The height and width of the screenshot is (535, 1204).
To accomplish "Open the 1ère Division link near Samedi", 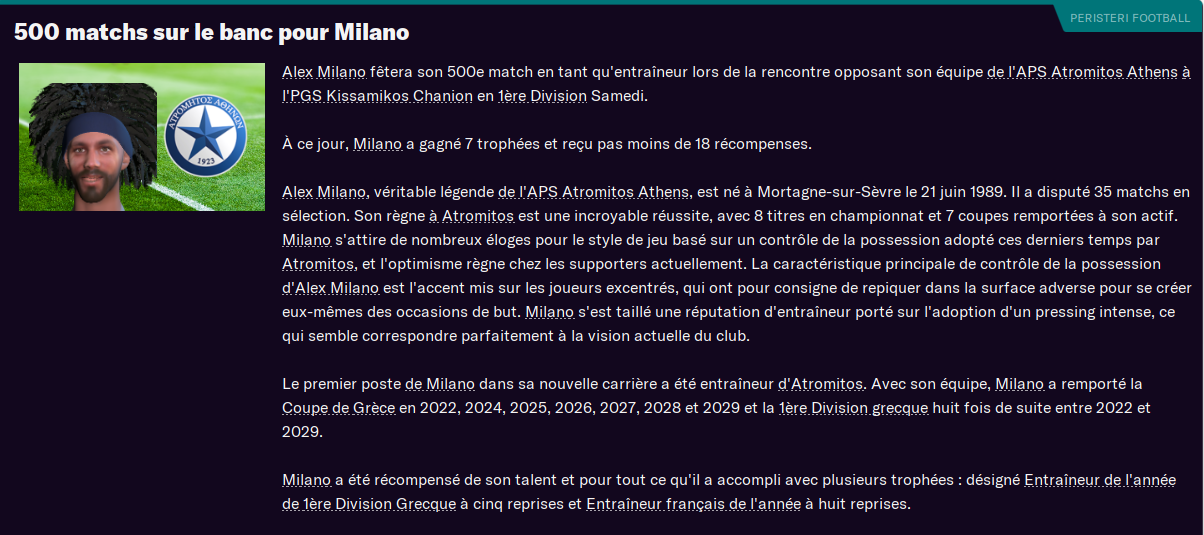I will [542, 96].
